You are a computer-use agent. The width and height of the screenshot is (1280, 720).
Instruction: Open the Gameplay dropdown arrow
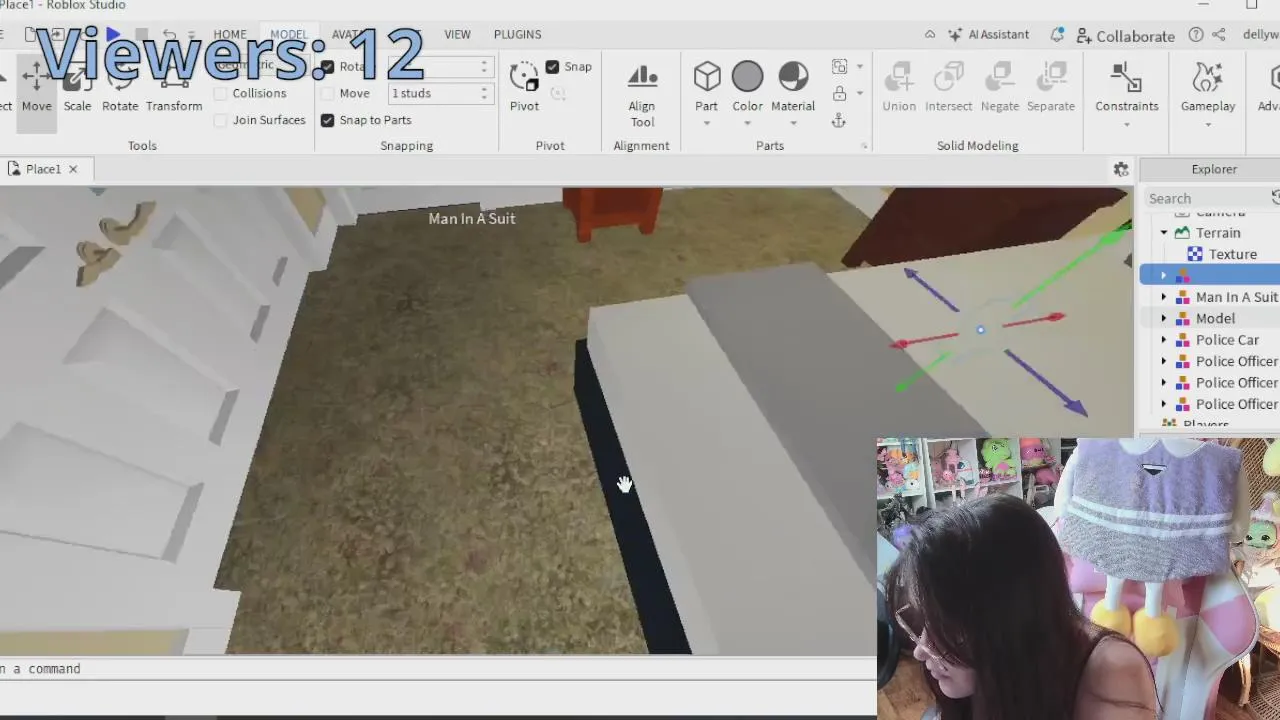tap(1208, 124)
